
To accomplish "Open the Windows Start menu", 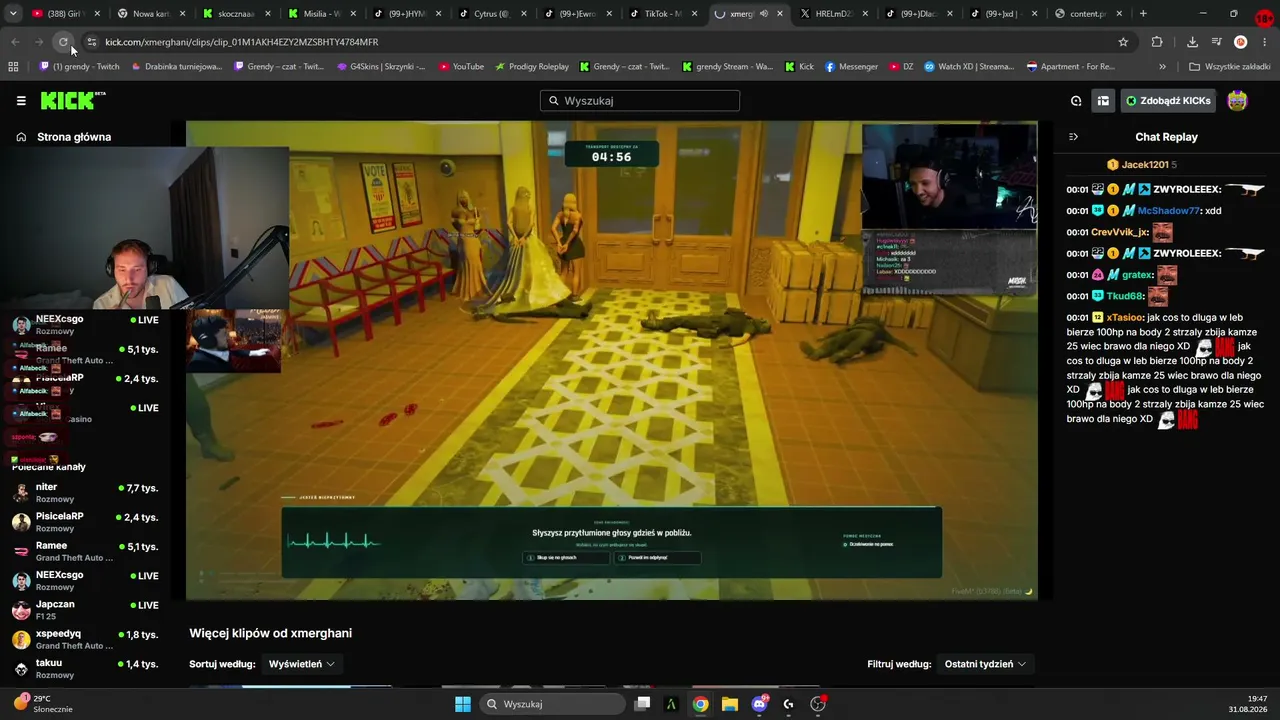I will [x=463, y=704].
